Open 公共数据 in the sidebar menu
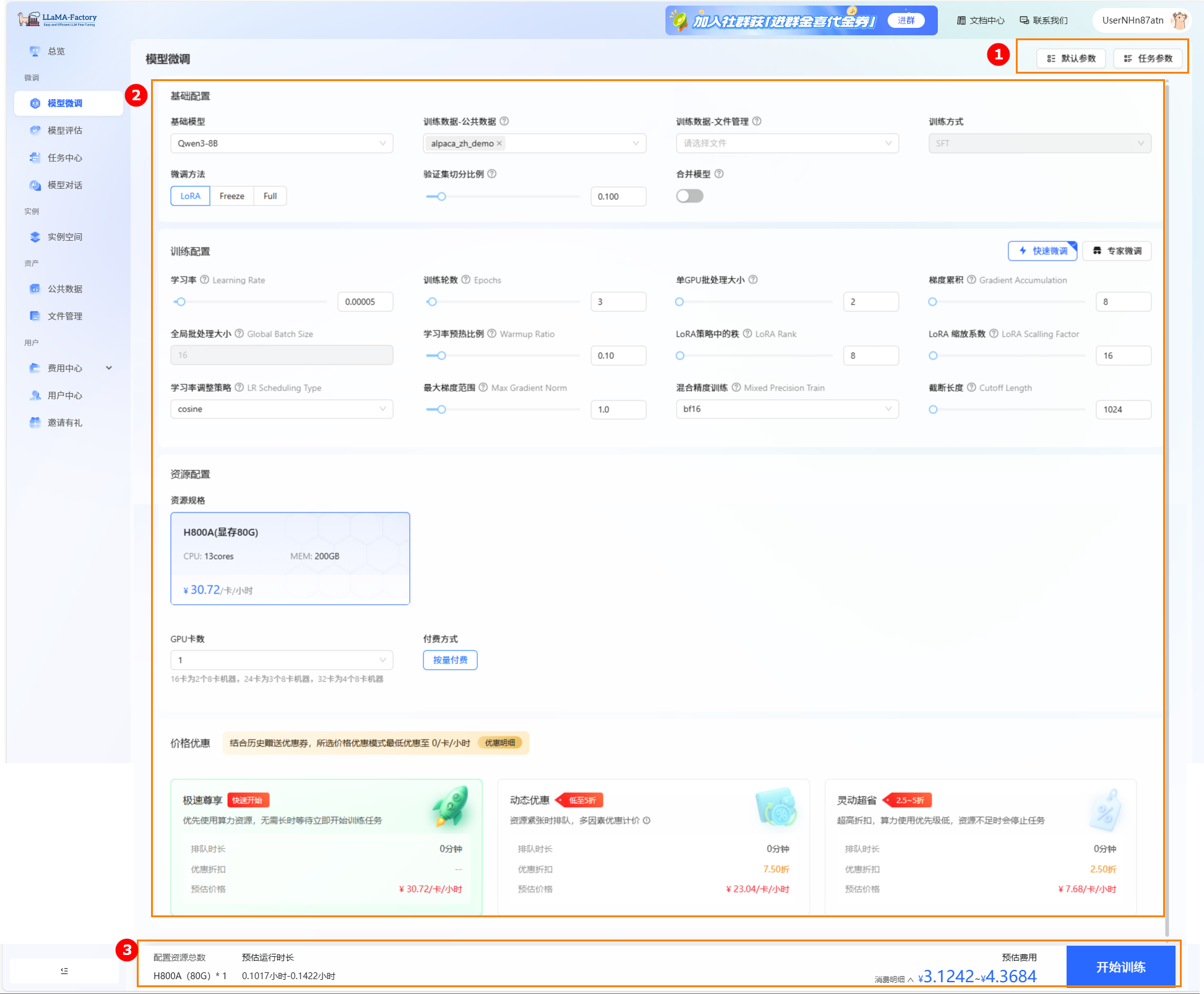This screenshot has width=1204, height=994. pos(64,288)
